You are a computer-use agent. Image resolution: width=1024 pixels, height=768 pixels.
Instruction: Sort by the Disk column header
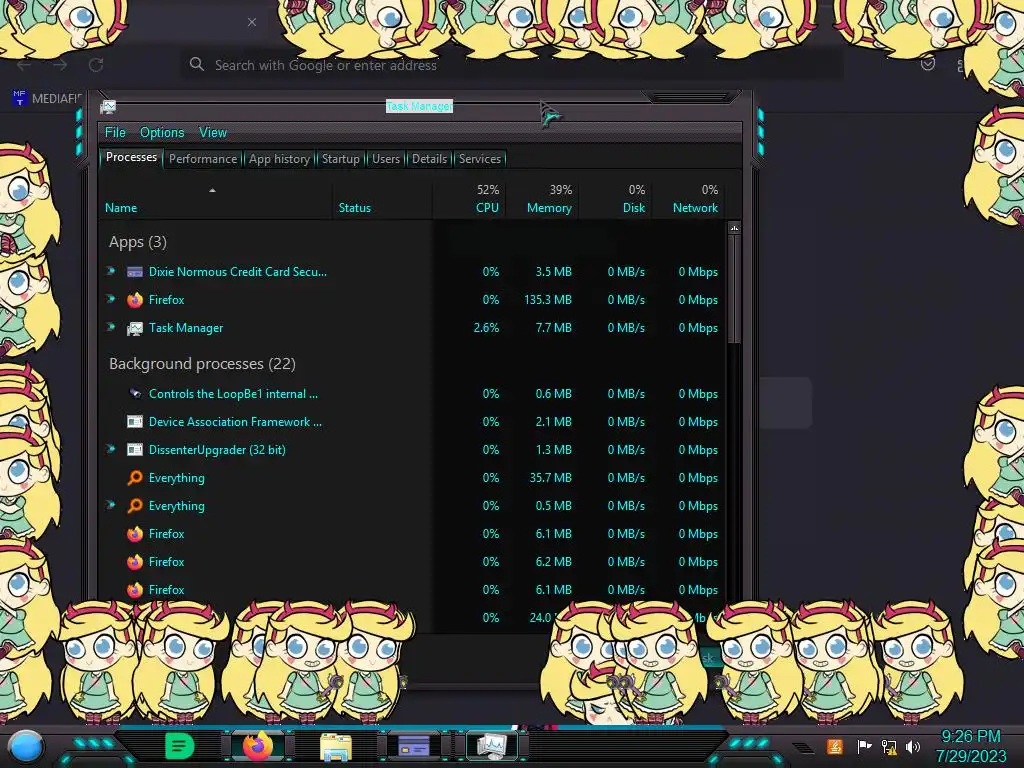615,199
